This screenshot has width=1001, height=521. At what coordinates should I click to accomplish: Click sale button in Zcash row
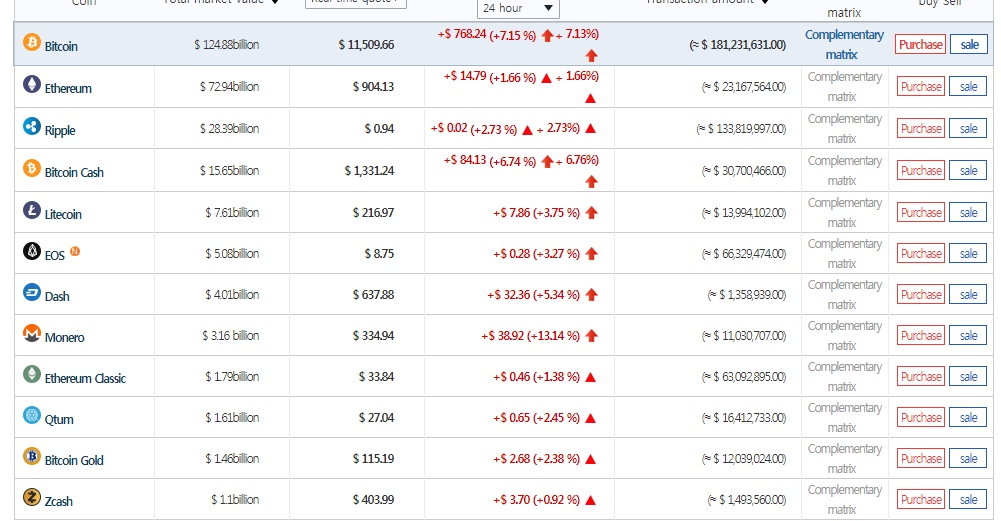pos(968,499)
